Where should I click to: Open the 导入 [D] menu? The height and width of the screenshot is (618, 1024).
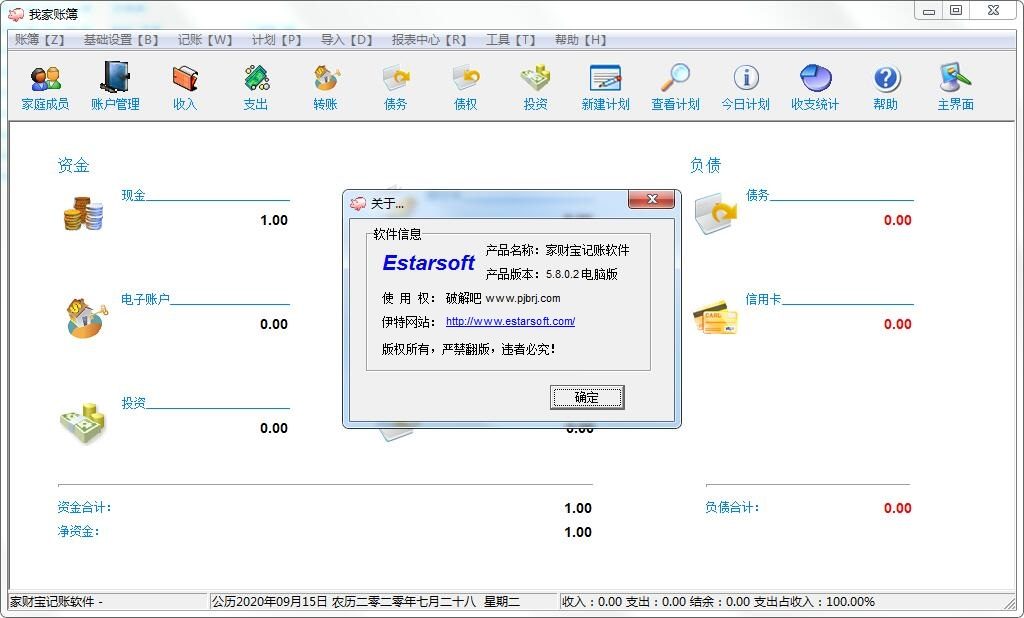(x=346, y=40)
